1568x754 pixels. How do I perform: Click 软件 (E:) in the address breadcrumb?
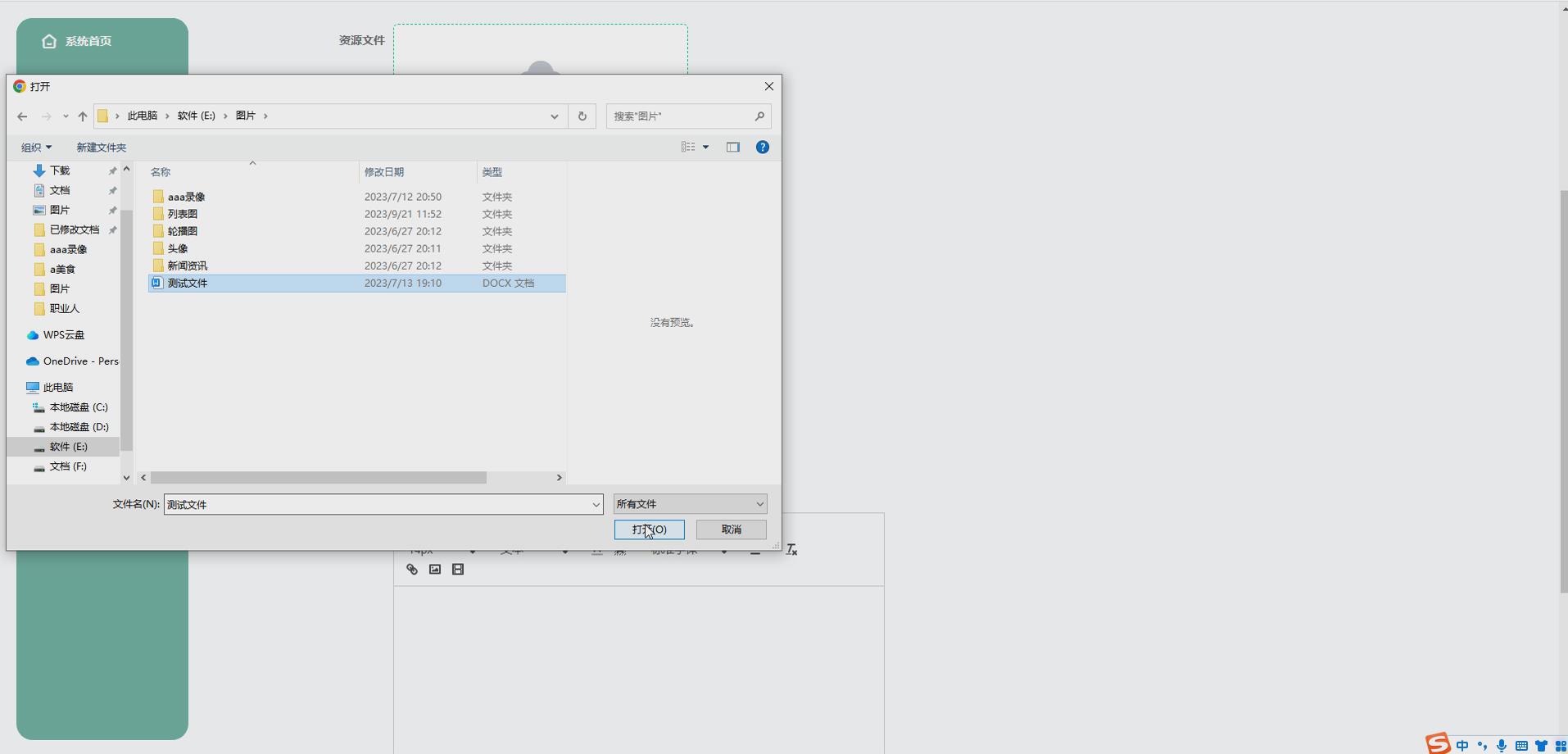pyautogui.click(x=196, y=116)
